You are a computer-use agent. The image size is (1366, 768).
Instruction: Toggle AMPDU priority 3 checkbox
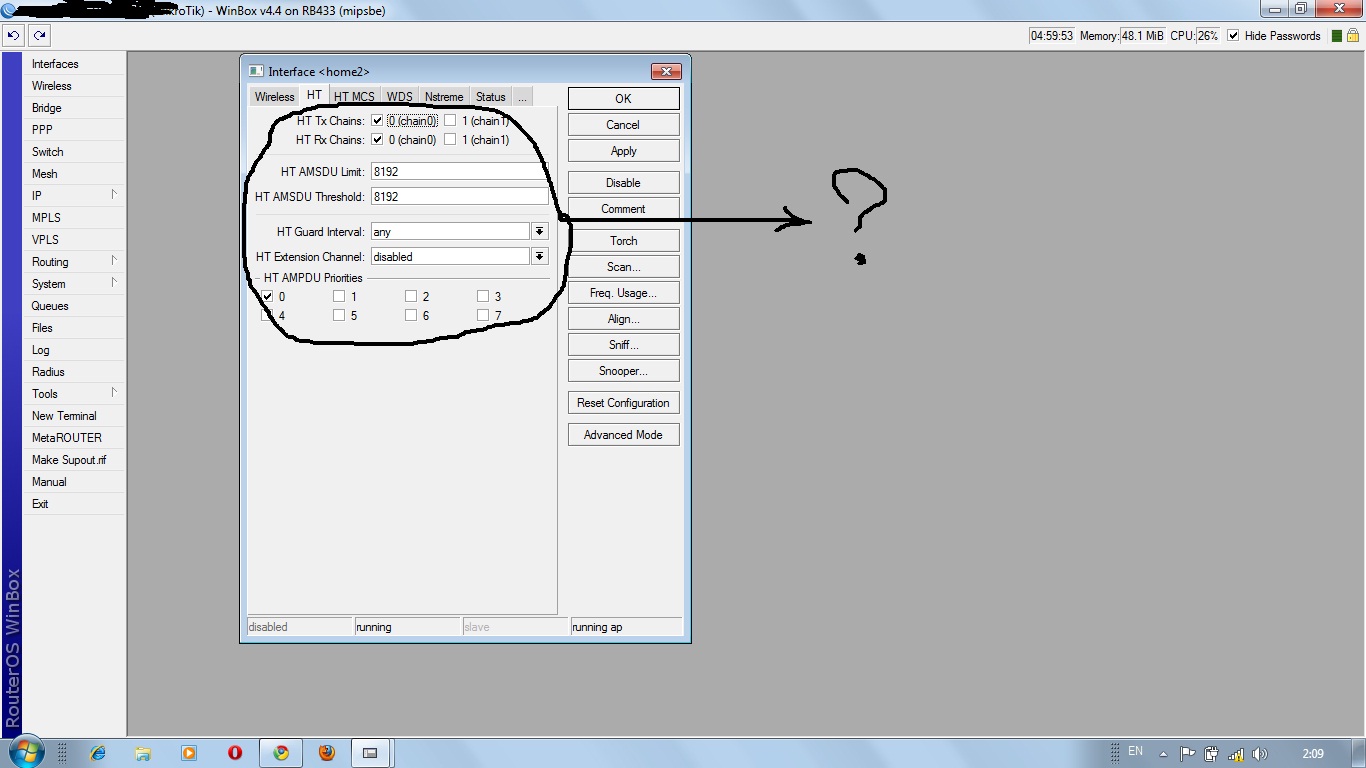(483, 296)
